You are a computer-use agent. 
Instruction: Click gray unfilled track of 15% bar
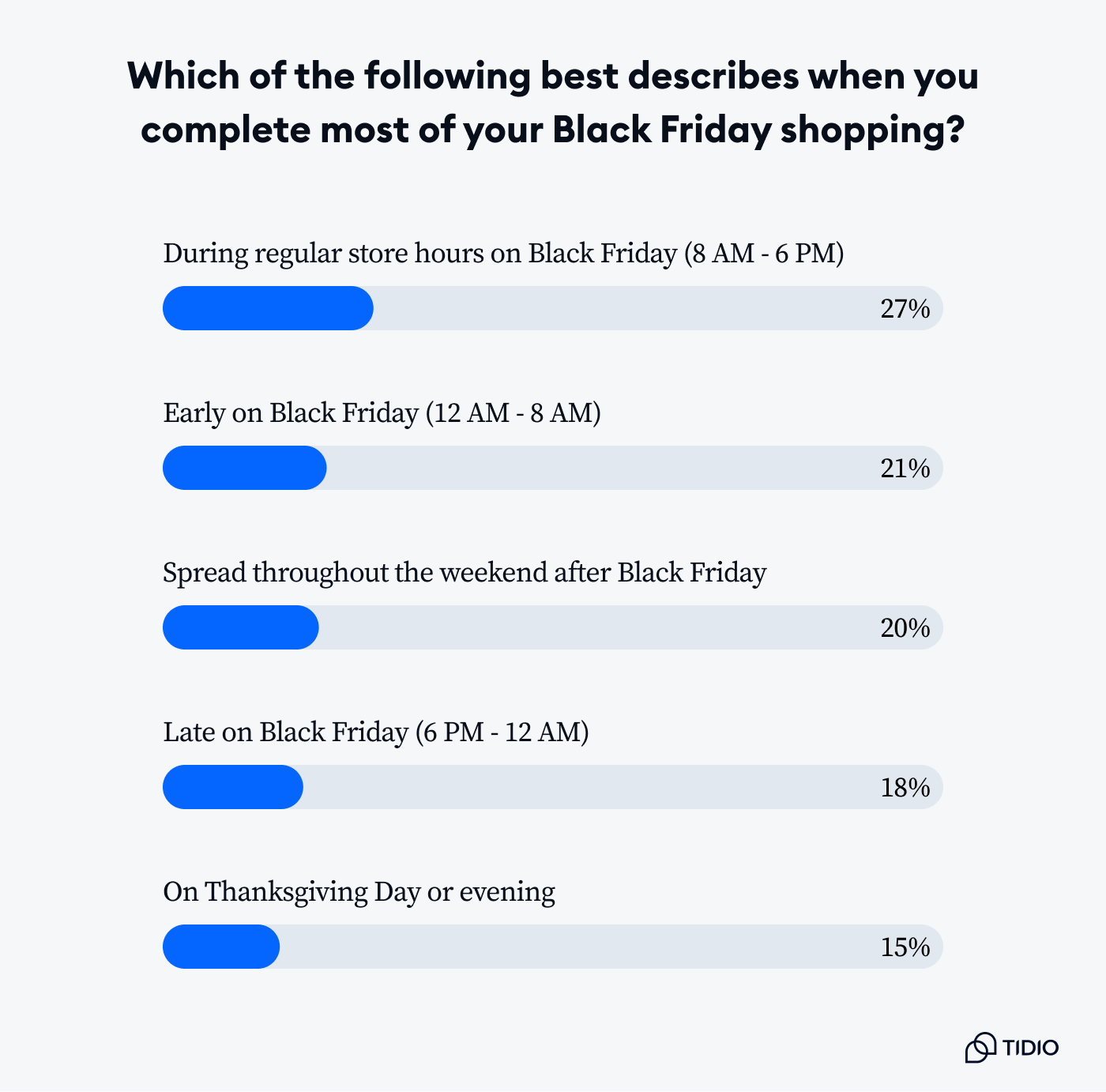click(611, 947)
